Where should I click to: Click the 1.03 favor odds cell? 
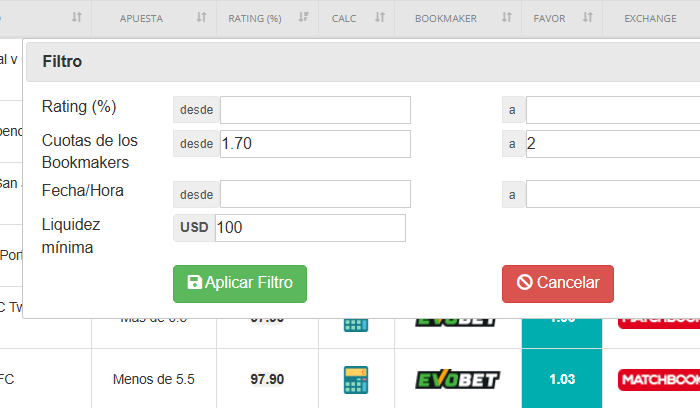point(562,379)
